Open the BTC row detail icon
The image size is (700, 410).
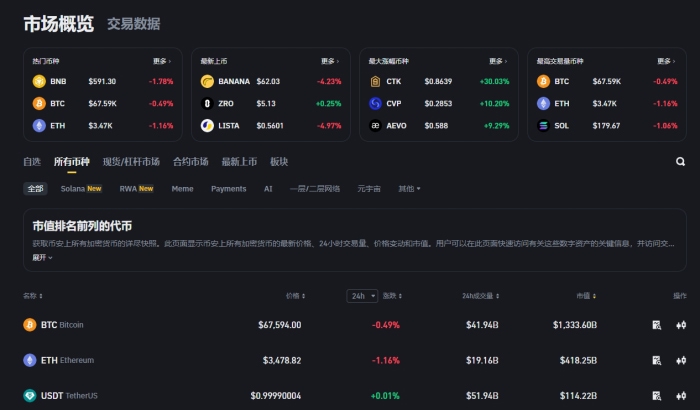[656, 325]
